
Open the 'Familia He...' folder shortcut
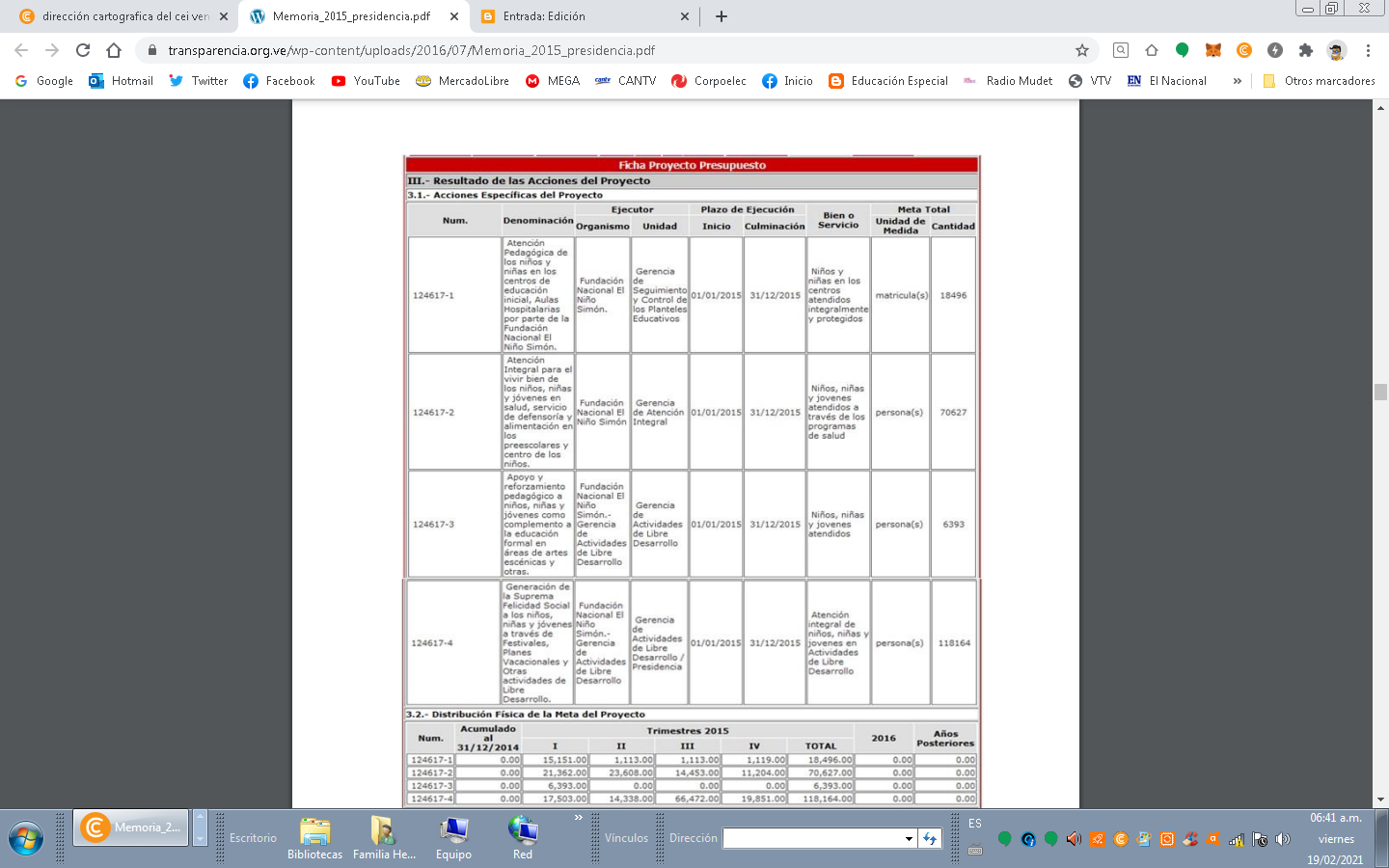pyautogui.click(x=384, y=838)
